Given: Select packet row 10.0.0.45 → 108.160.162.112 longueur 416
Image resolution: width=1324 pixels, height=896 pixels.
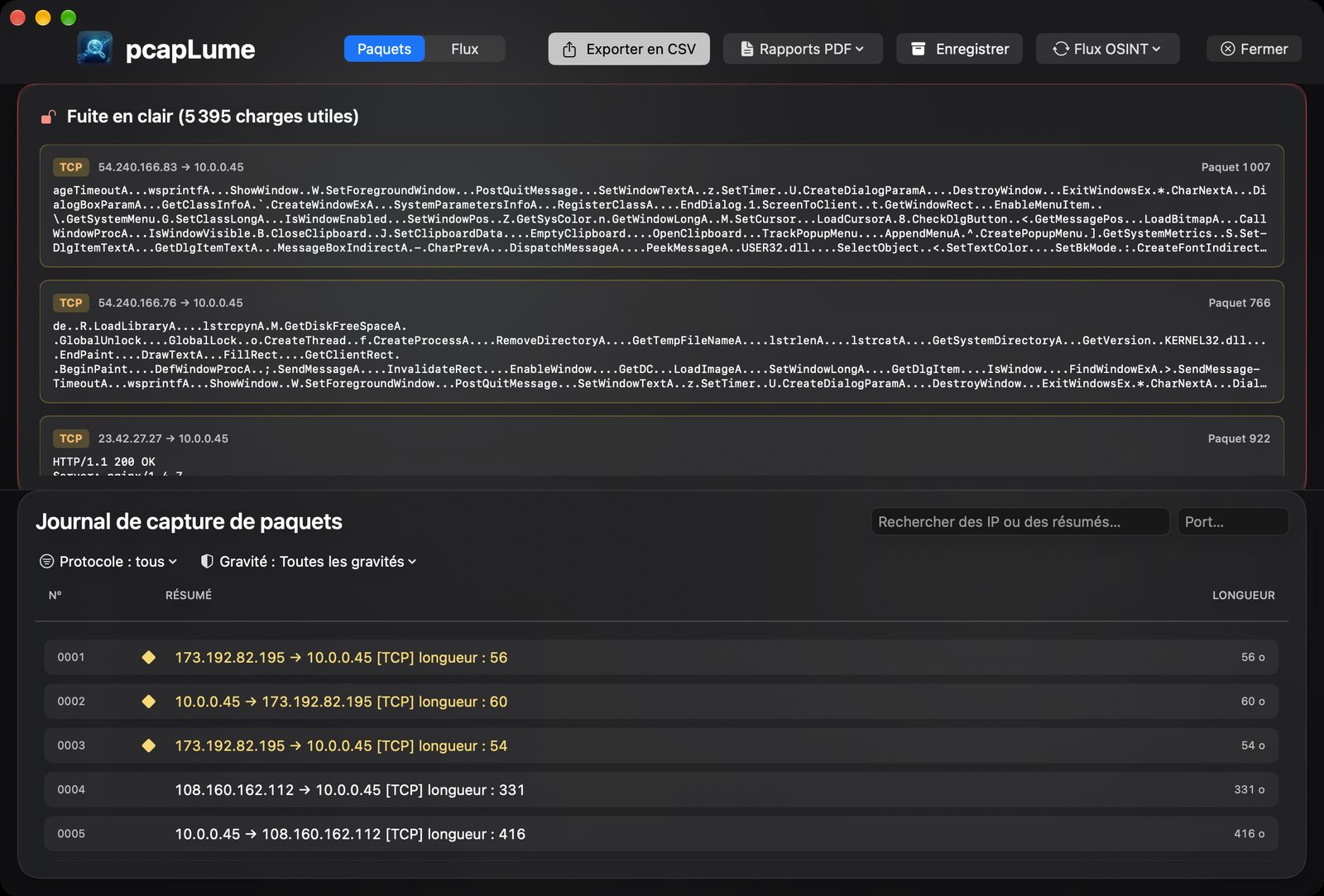Looking at the screenshot, I should (x=661, y=834).
